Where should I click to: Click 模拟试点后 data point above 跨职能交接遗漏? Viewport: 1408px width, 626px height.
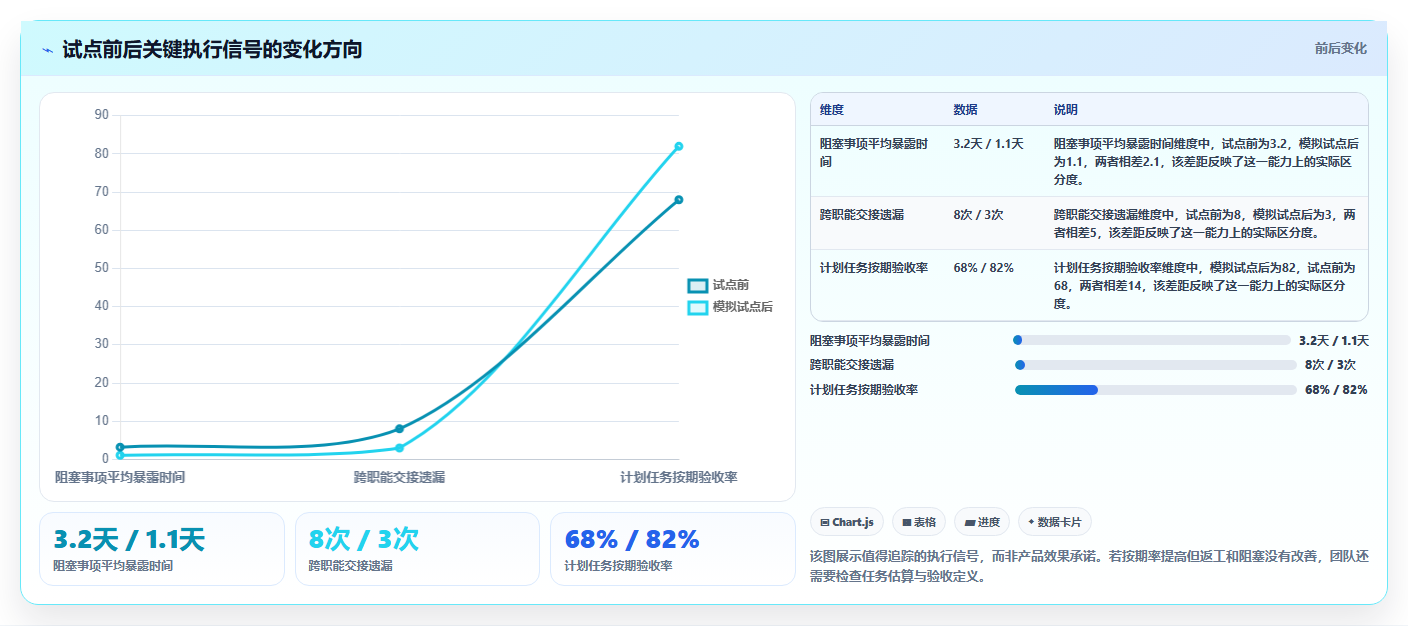tap(399, 448)
